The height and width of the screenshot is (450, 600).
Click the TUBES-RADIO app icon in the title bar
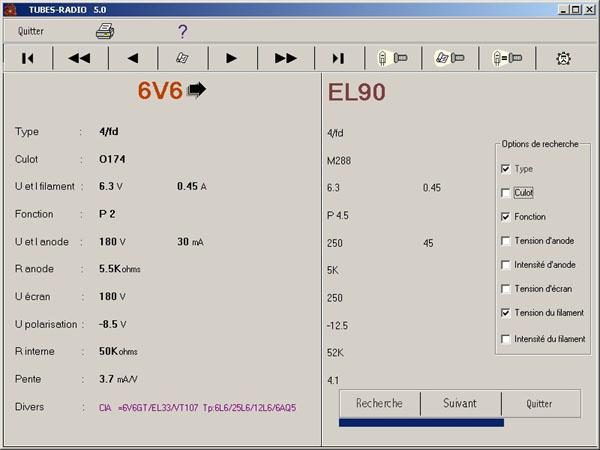point(10,9)
